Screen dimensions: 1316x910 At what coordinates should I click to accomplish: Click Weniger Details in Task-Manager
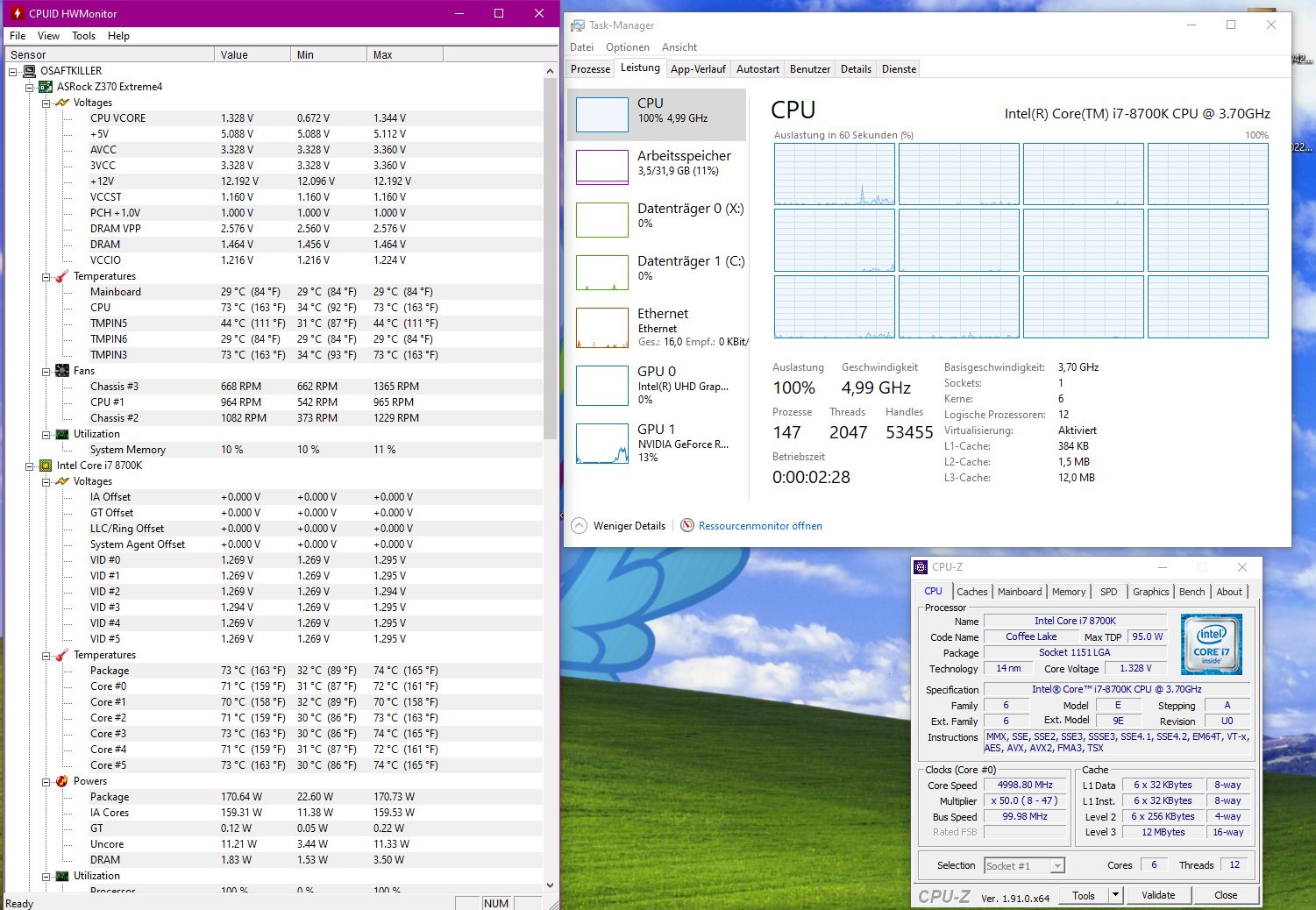629,526
